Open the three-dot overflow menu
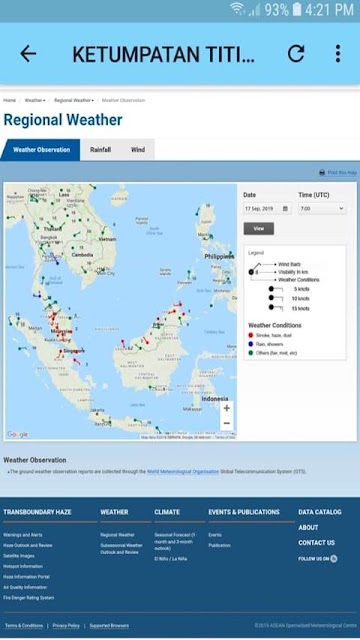Screen dimensions: 360x640 coord(338,53)
